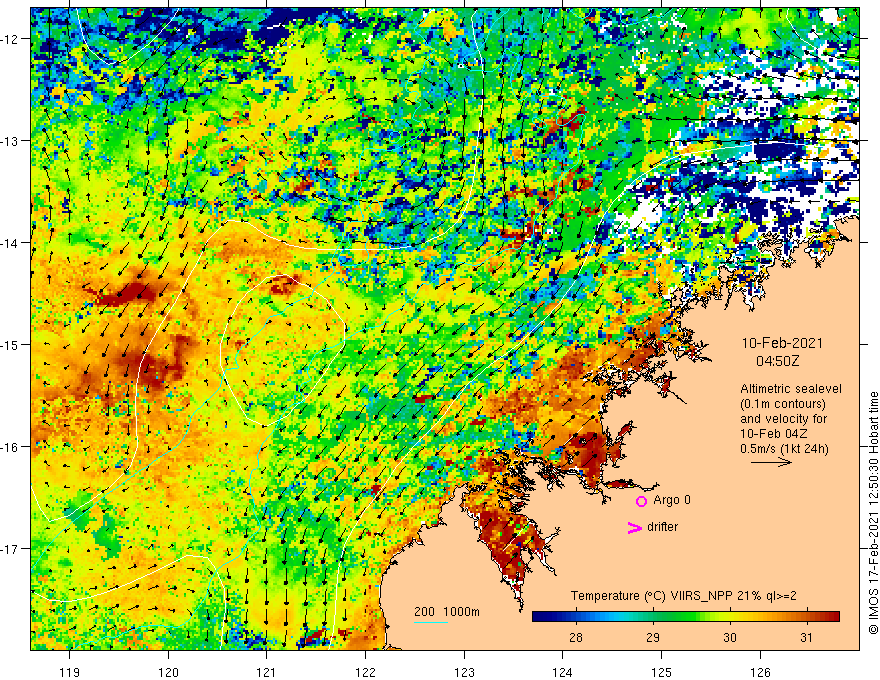Image resolution: width=880 pixels, height=680 pixels.
Task: Click the '200 1000m' depth label
Action: click(447, 612)
